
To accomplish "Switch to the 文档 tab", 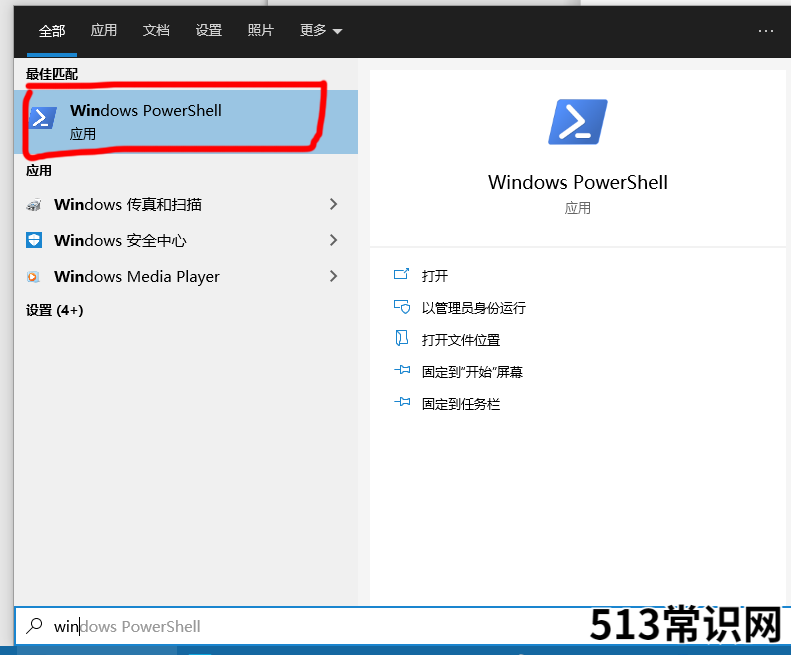I will (x=156, y=30).
